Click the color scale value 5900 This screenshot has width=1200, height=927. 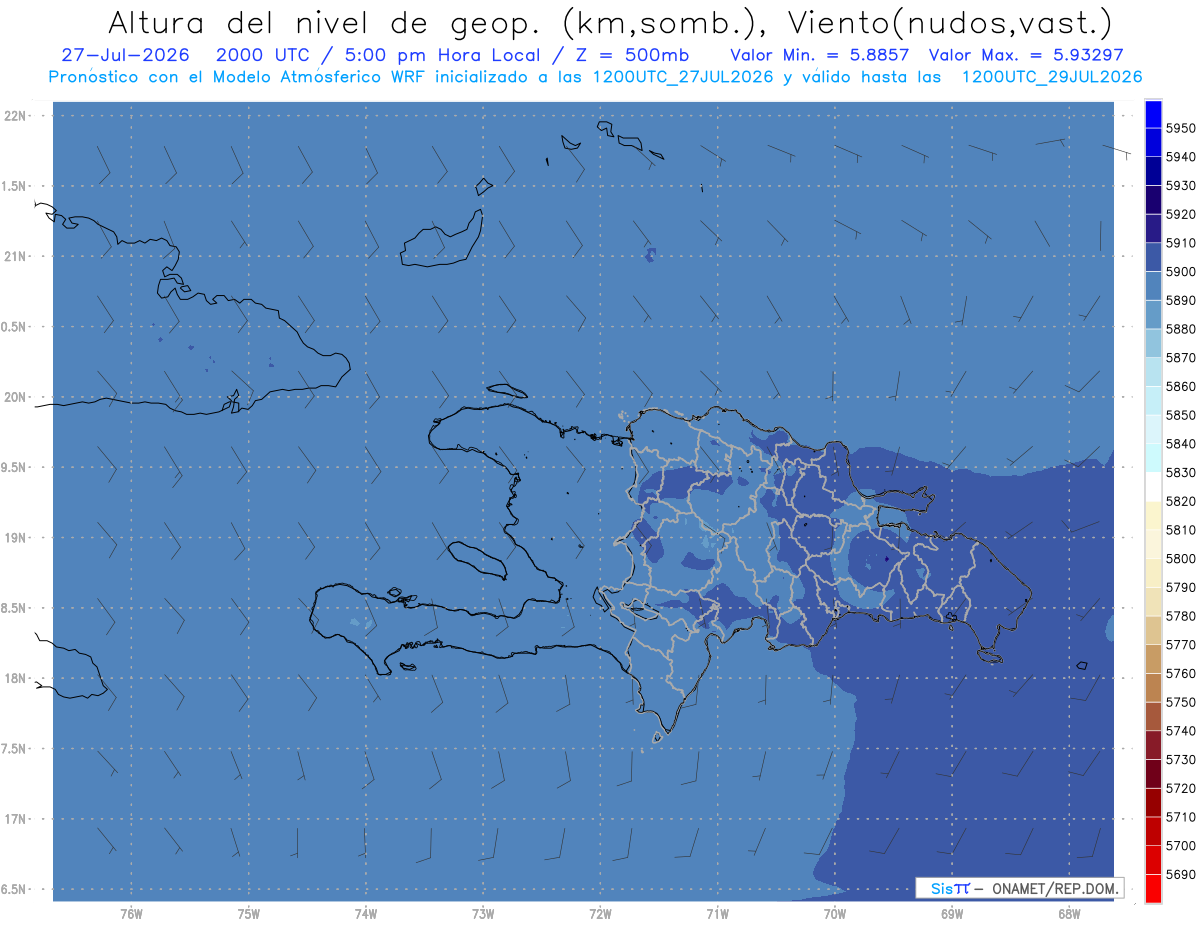[1180, 272]
